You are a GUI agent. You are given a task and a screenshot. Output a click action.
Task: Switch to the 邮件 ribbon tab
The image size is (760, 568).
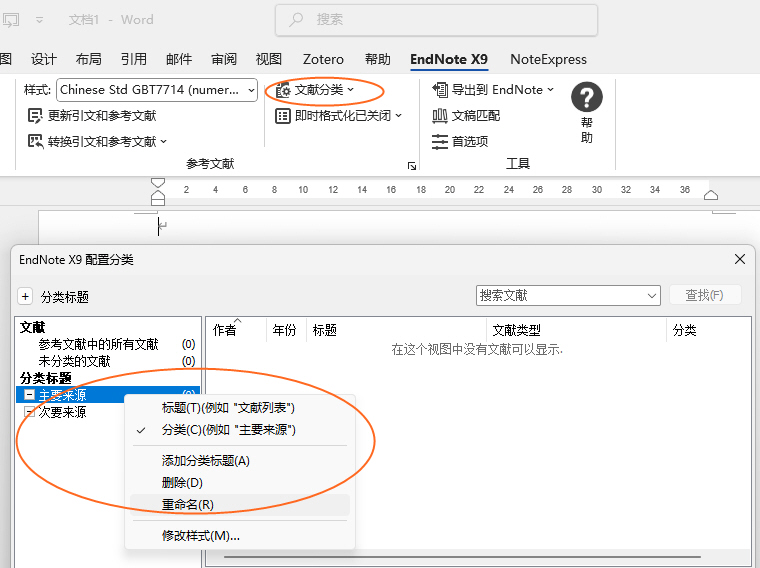179,59
